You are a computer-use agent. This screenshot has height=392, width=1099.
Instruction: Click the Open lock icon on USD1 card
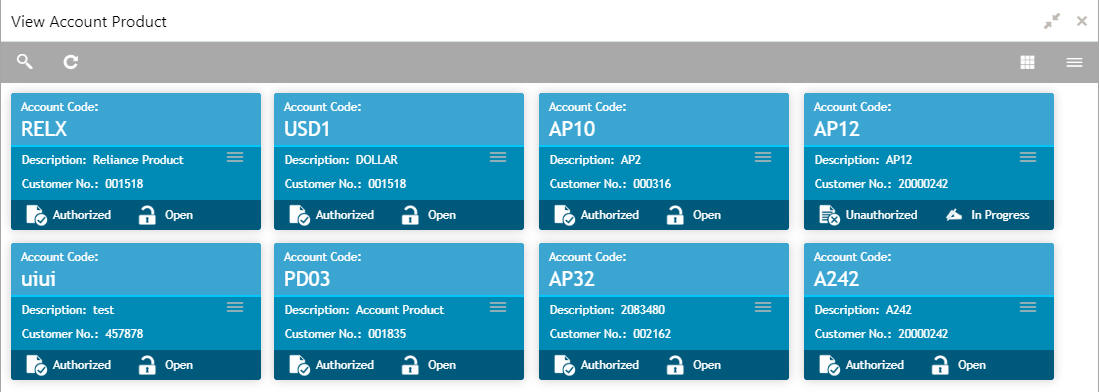coord(411,215)
